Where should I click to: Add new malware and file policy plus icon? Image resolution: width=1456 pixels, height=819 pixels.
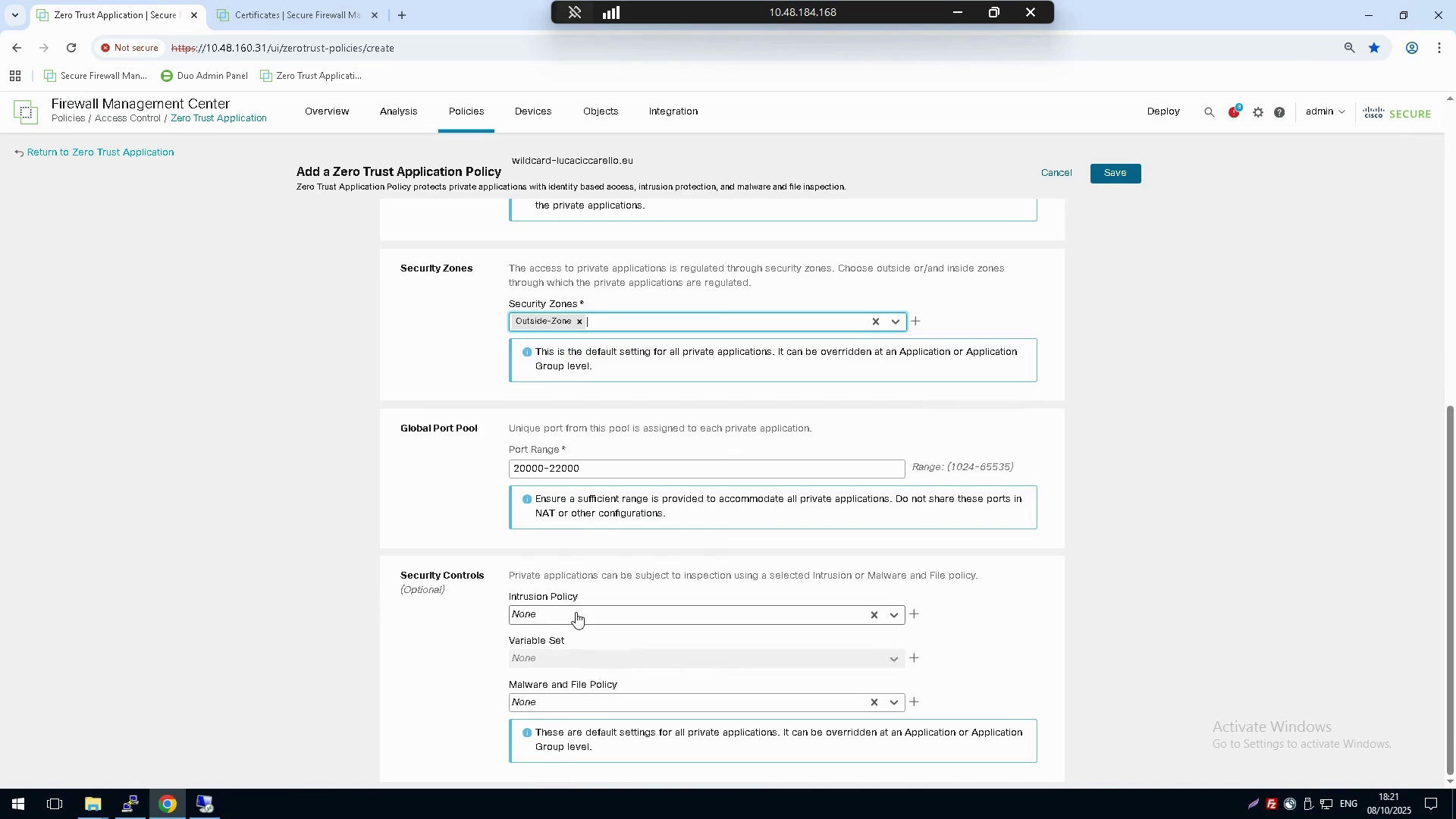(914, 702)
